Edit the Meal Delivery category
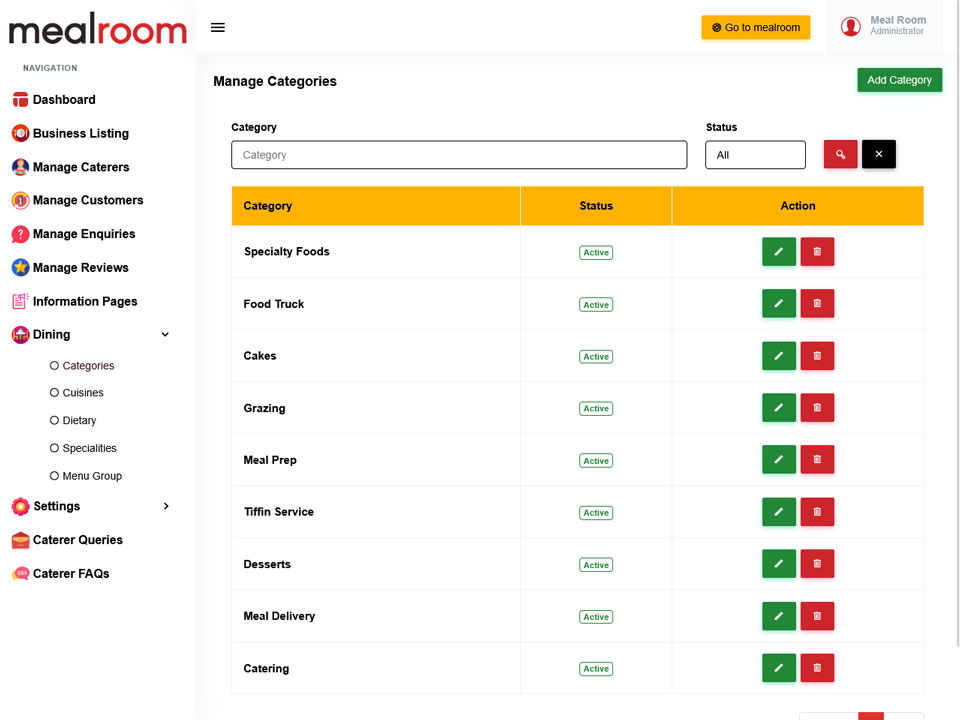This screenshot has height=720, width=960. pos(779,616)
